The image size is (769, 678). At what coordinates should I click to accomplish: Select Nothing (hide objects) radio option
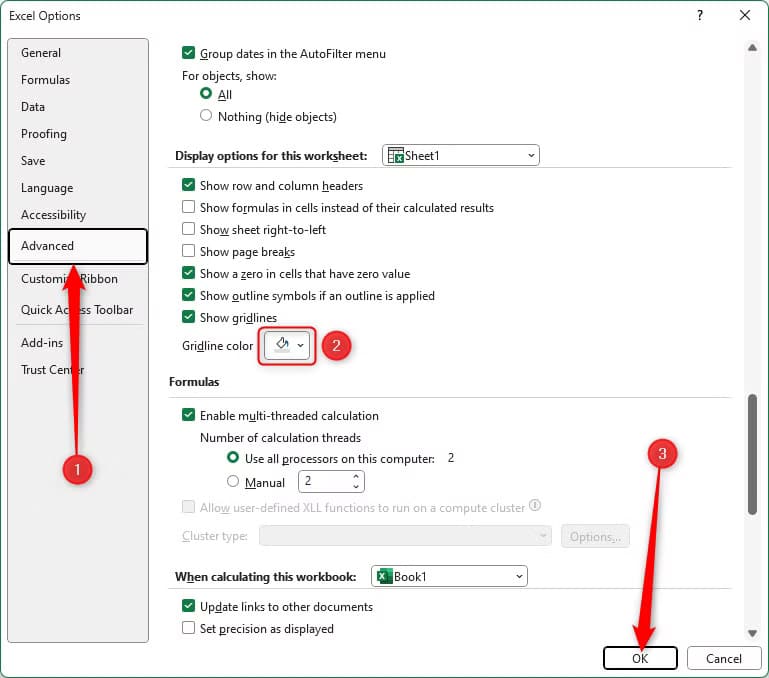pos(206,115)
